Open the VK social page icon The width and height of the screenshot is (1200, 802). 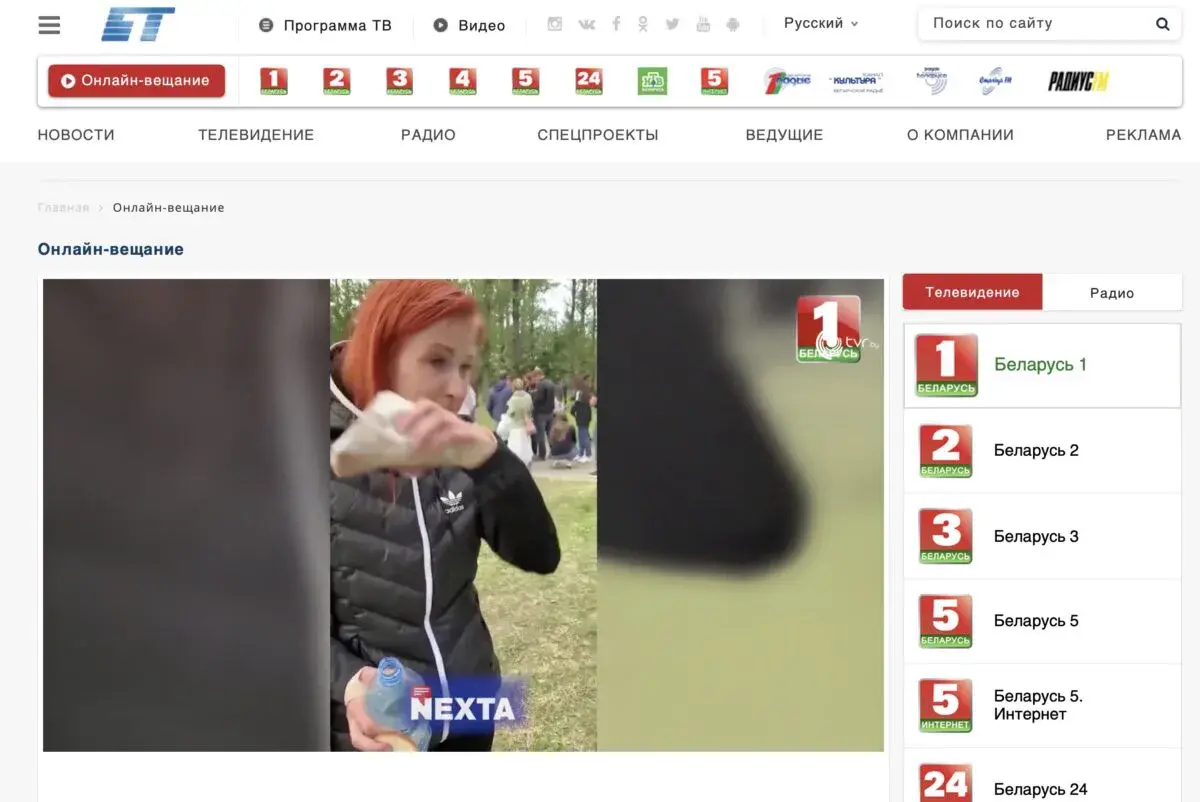click(586, 24)
